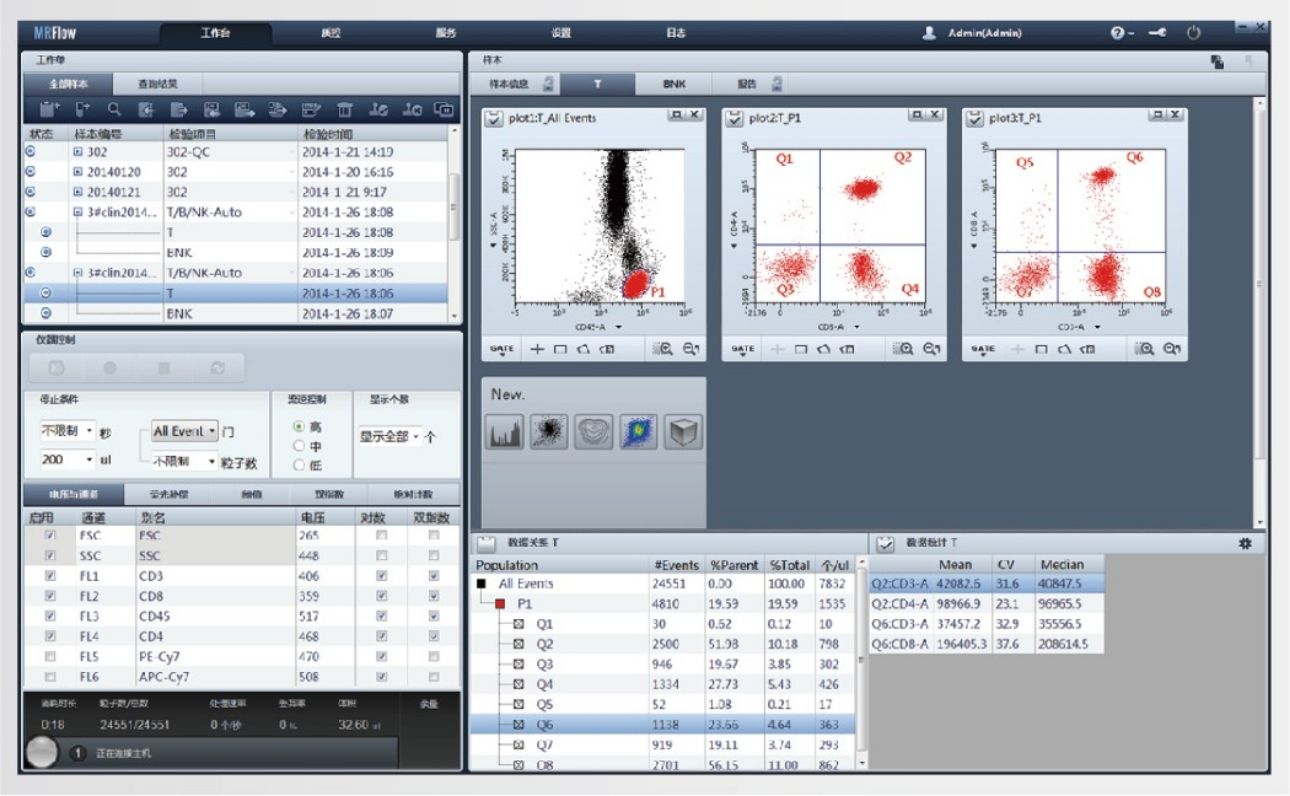Viewport: 1290px width, 796px height.
Task: Select the Q2 population row
Action: pyautogui.click(x=663, y=644)
